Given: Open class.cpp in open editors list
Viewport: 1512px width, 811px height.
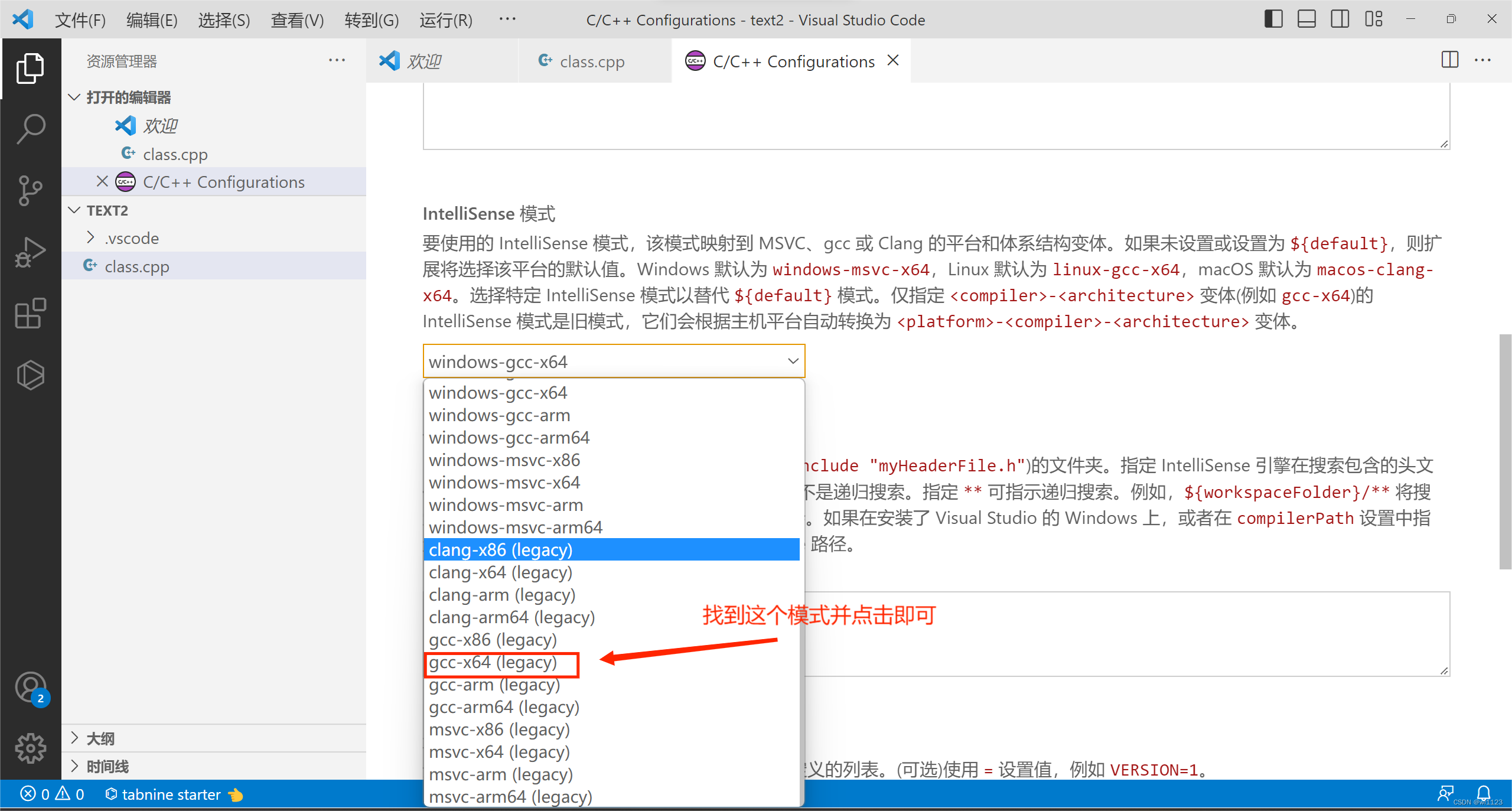Looking at the screenshot, I should pyautogui.click(x=214, y=154).
